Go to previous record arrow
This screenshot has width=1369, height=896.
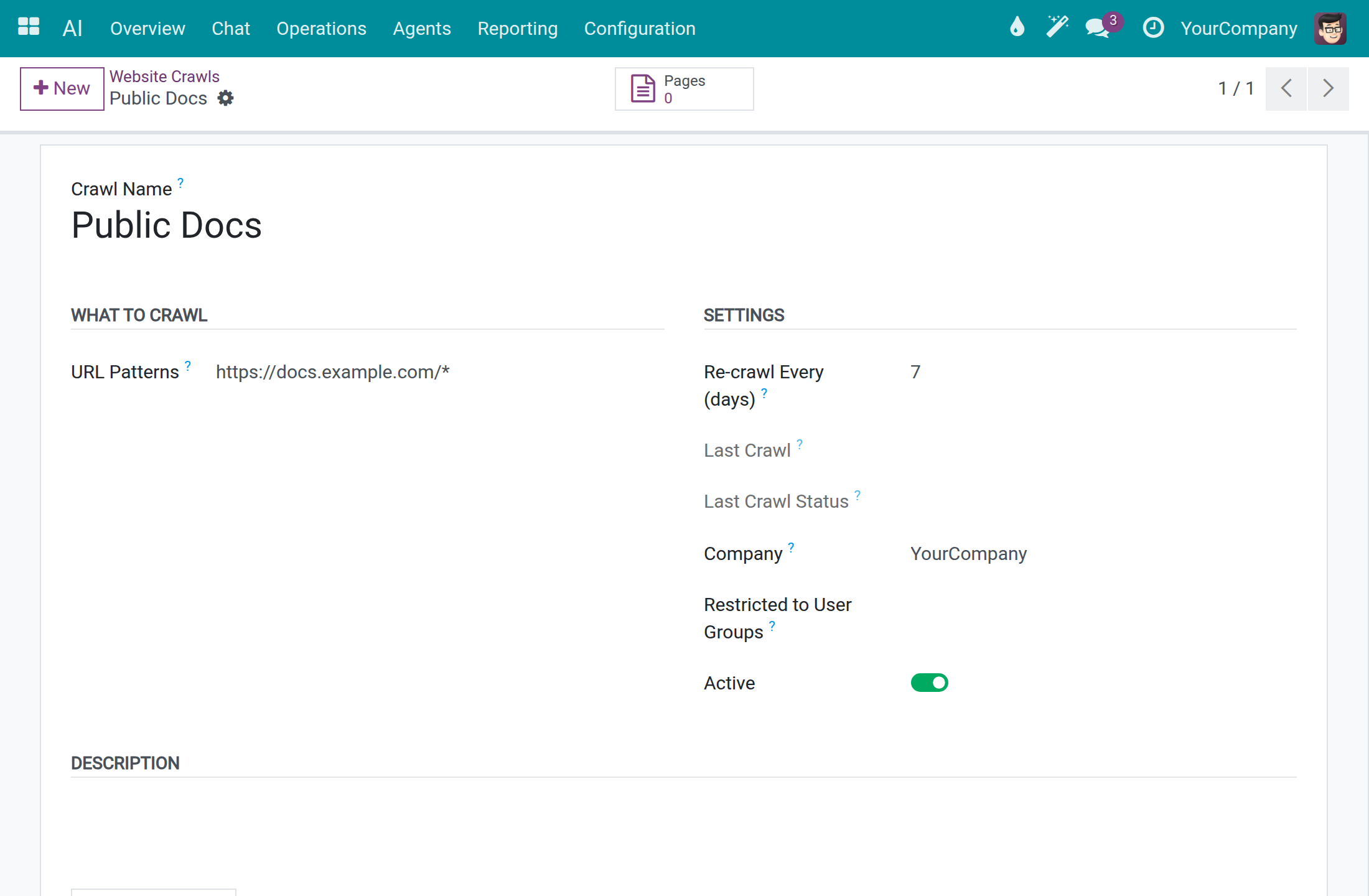point(1286,89)
